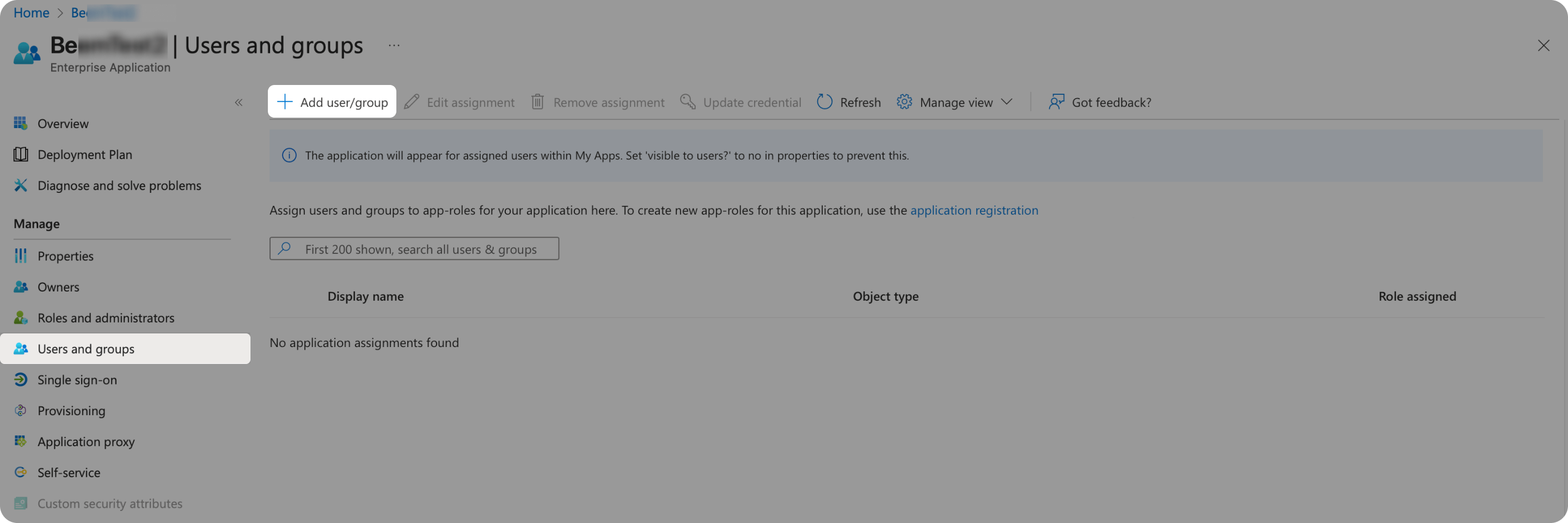This screenshot has width=1568, height=523.
Task: Collapse the sidebar with double chevron
Action: point(238,102)
